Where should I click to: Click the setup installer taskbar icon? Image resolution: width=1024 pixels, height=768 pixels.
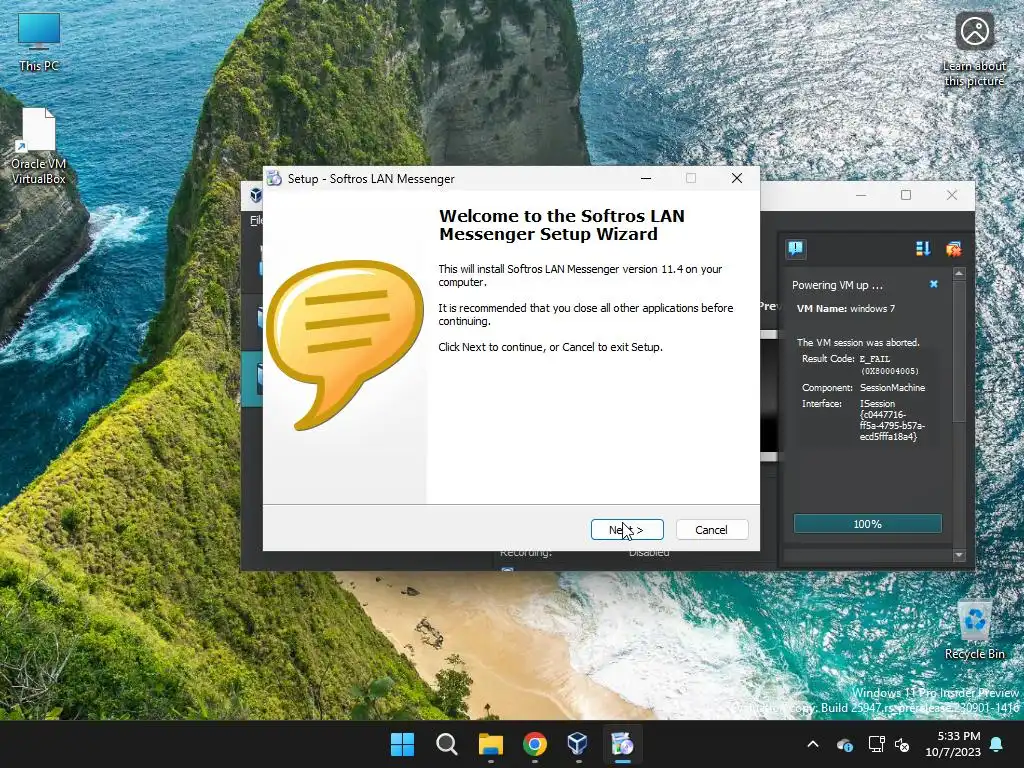622,744
